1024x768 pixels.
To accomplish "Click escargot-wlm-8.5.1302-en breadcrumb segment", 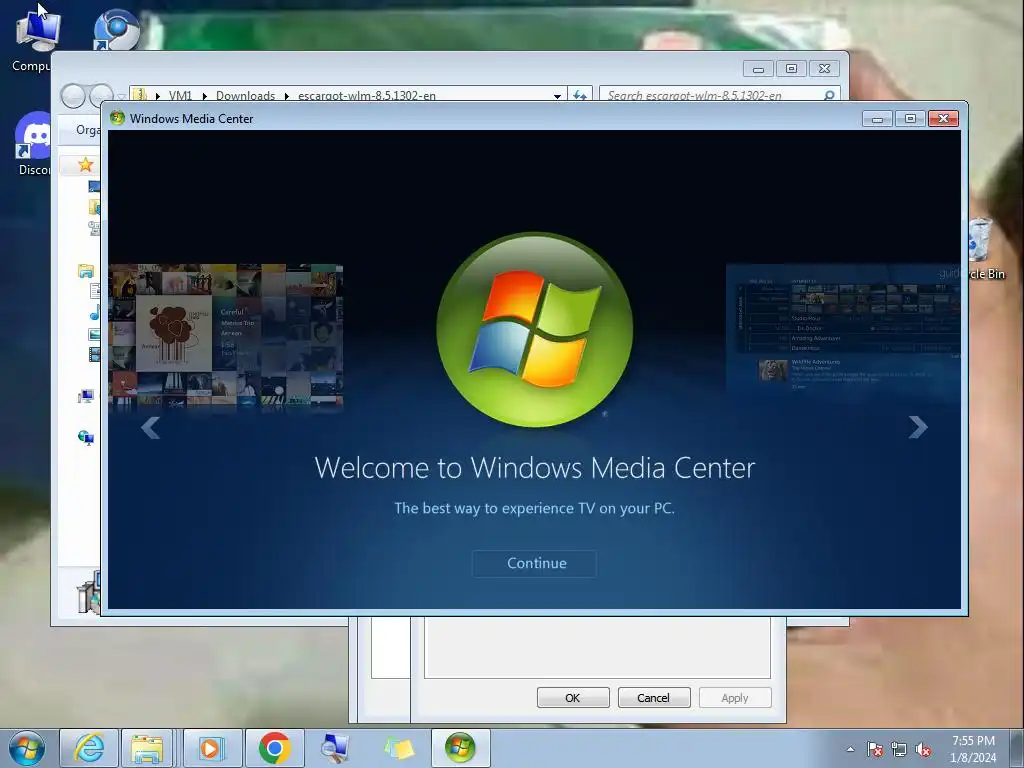I will [366, 95].
